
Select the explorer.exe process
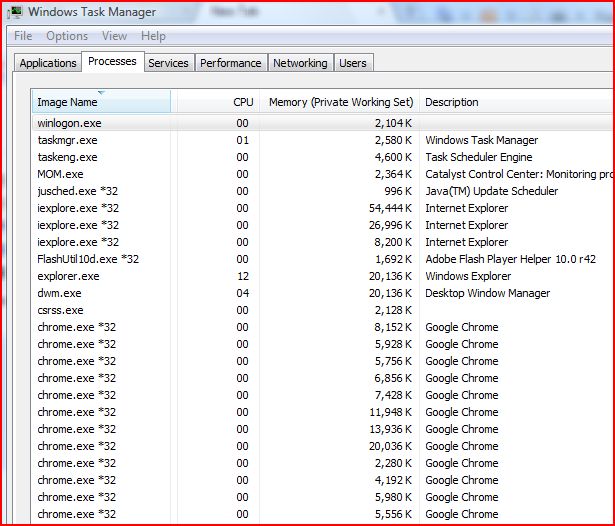(69, 276)
